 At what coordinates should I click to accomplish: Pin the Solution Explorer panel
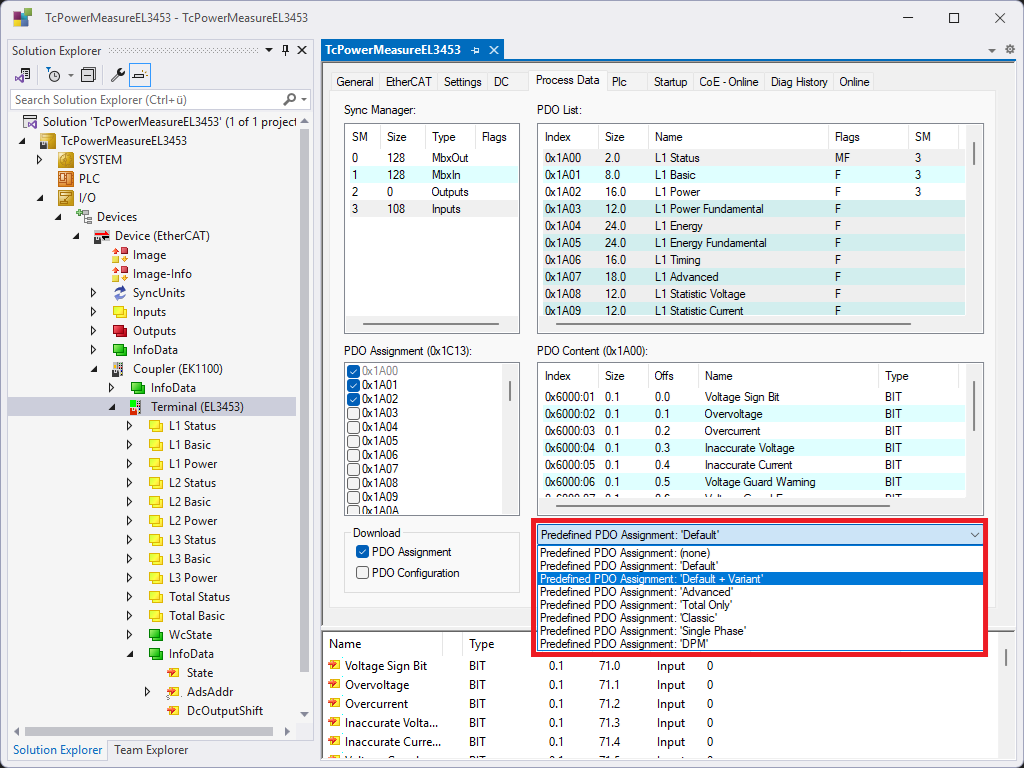[285, 51]
